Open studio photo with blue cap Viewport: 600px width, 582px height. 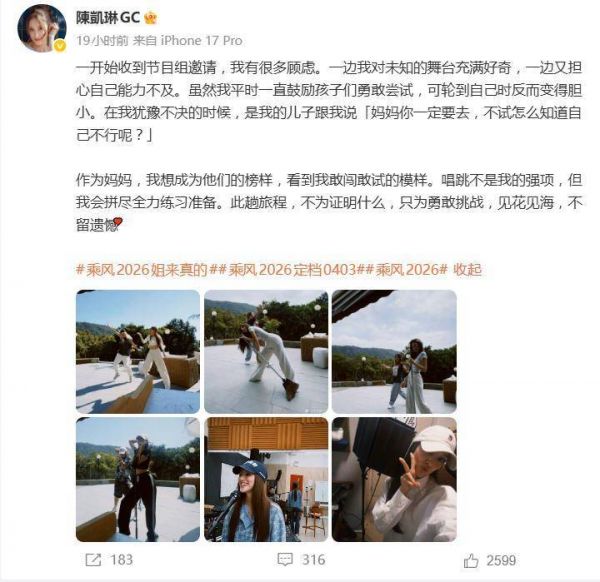click(x=266, y=479)
